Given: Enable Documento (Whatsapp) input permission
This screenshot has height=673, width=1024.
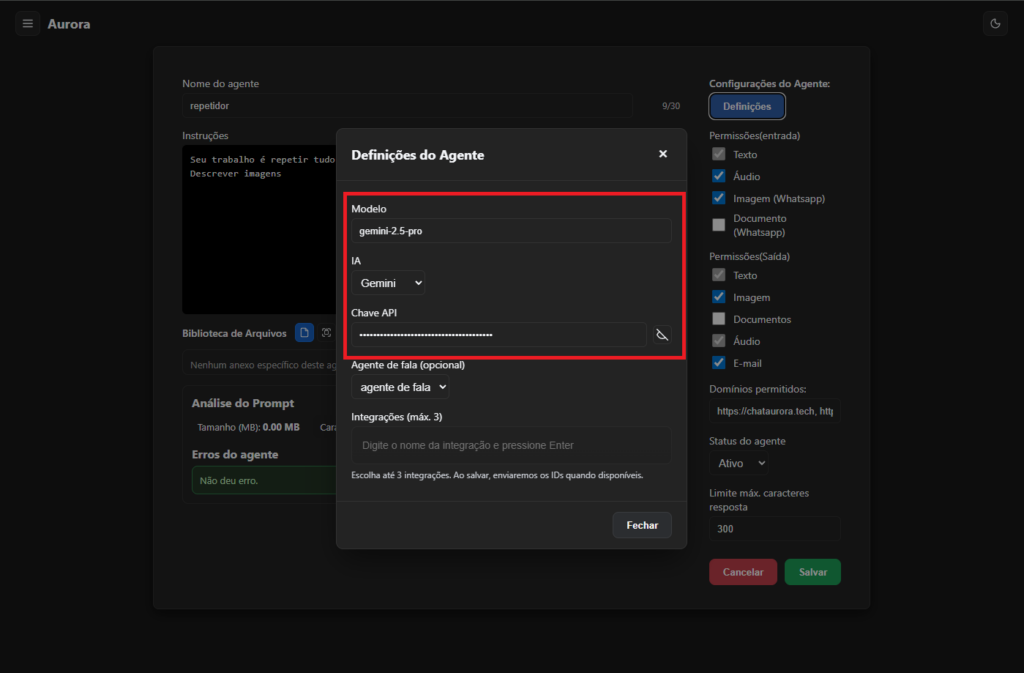Looking at the screenshot, I should (x=718, y=225).
